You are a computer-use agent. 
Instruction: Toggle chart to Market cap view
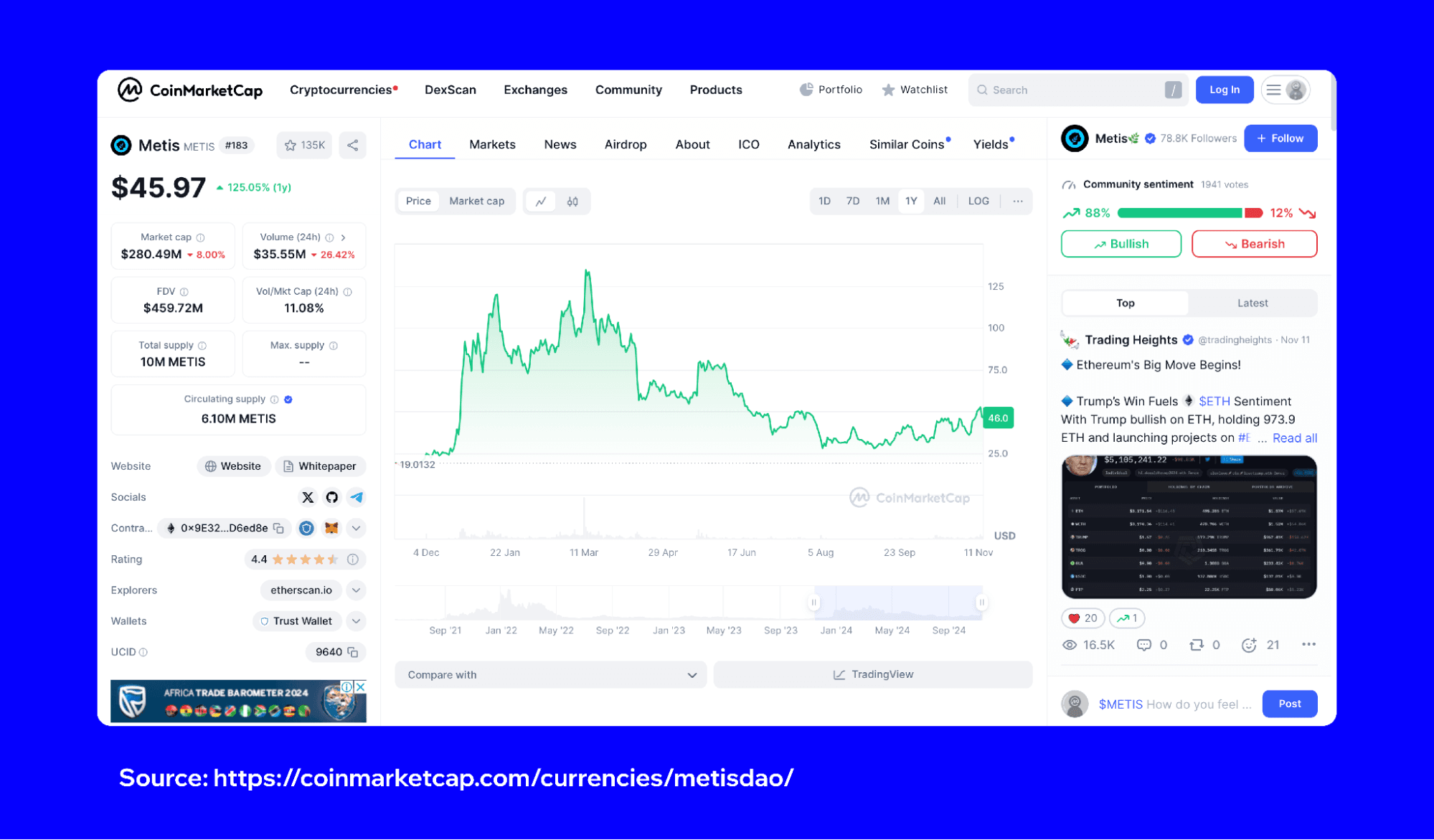pyautogui.click(x=477, y=202)
